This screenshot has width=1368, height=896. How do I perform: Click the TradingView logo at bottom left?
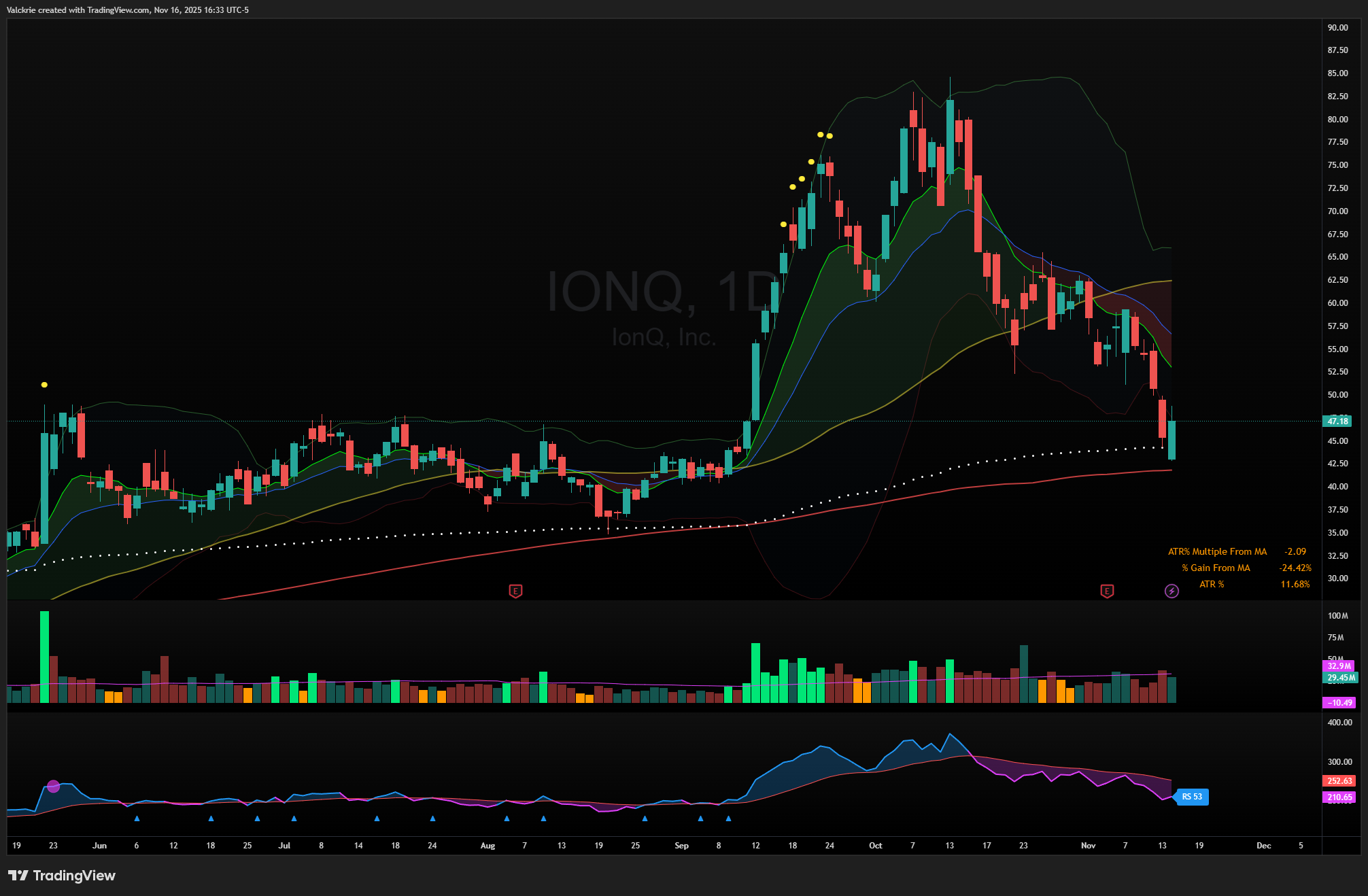pyautogui.click(x=62, y=876)
